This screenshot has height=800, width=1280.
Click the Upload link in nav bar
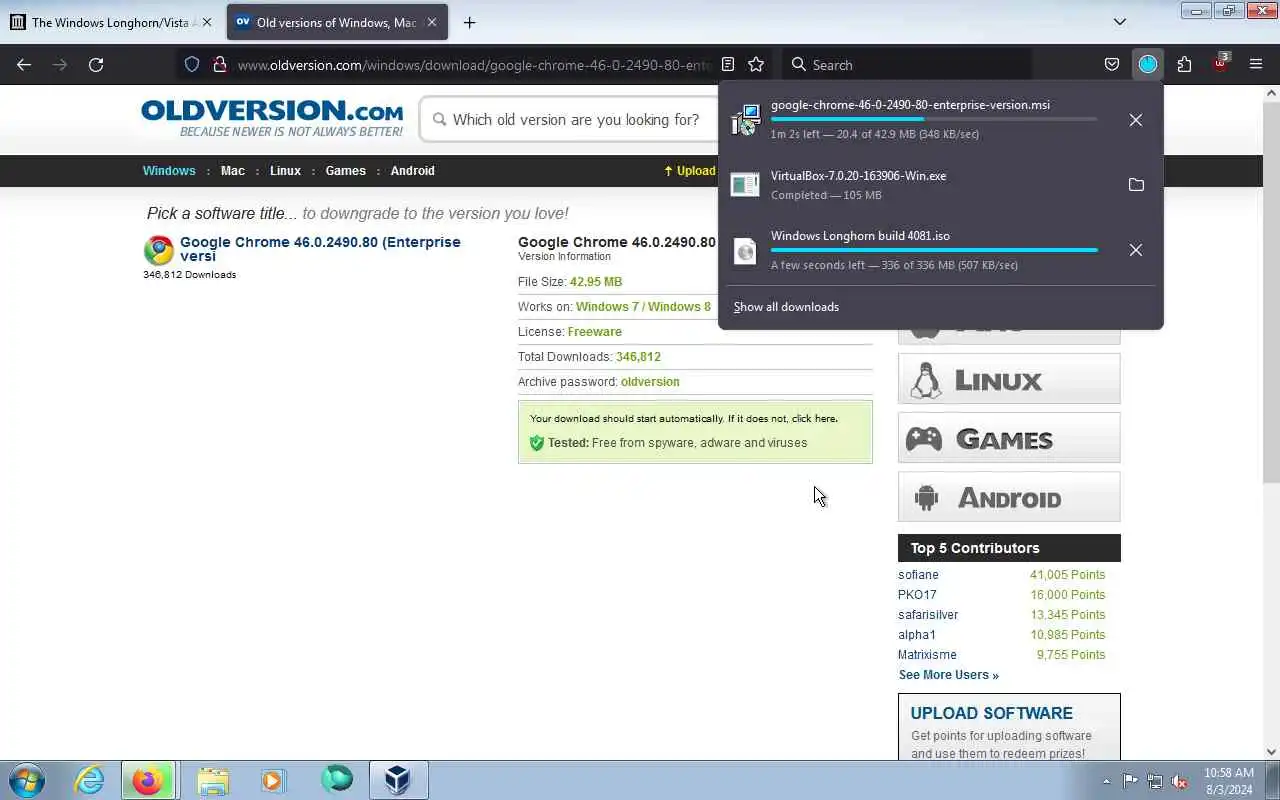690,171
